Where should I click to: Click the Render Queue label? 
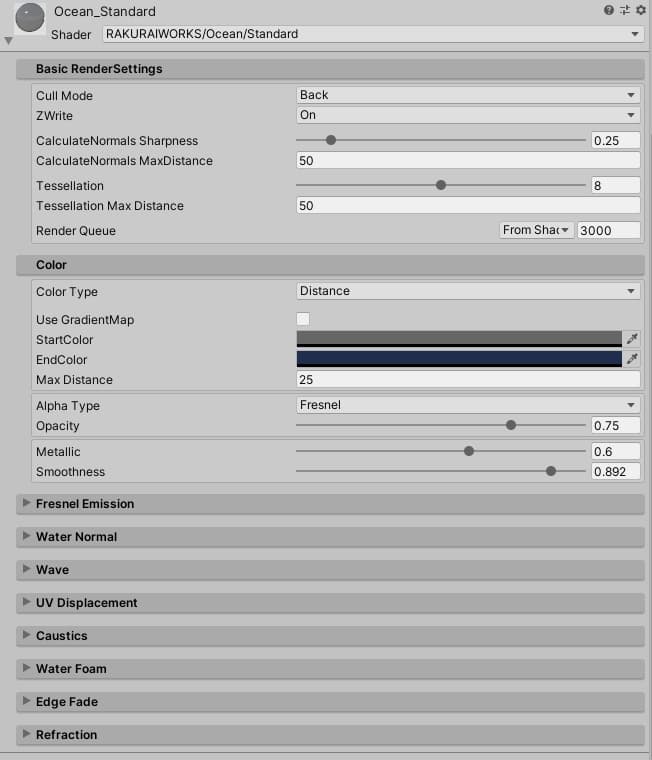[x=76, y=231]
